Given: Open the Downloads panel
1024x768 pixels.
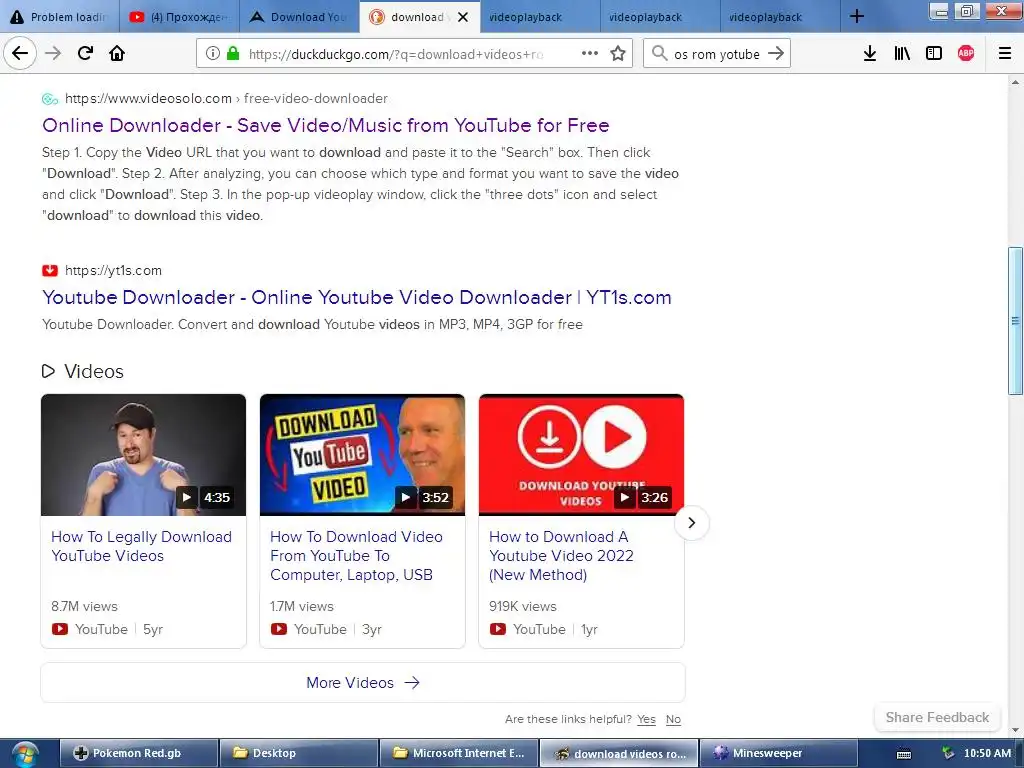Looking at the screenshot, I should tap(870, 54).
